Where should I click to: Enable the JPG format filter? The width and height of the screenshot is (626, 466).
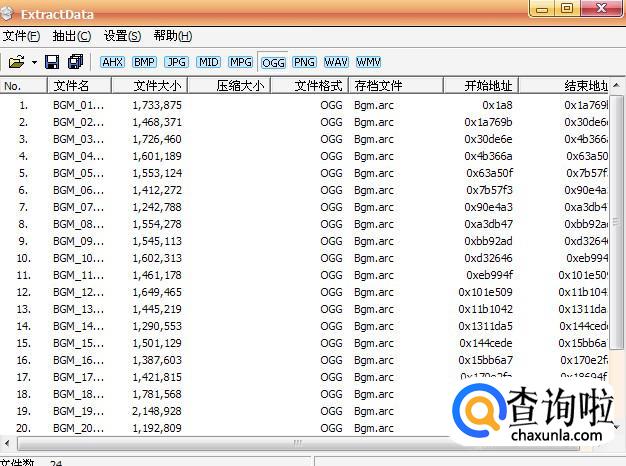click(x=176, y=62)
